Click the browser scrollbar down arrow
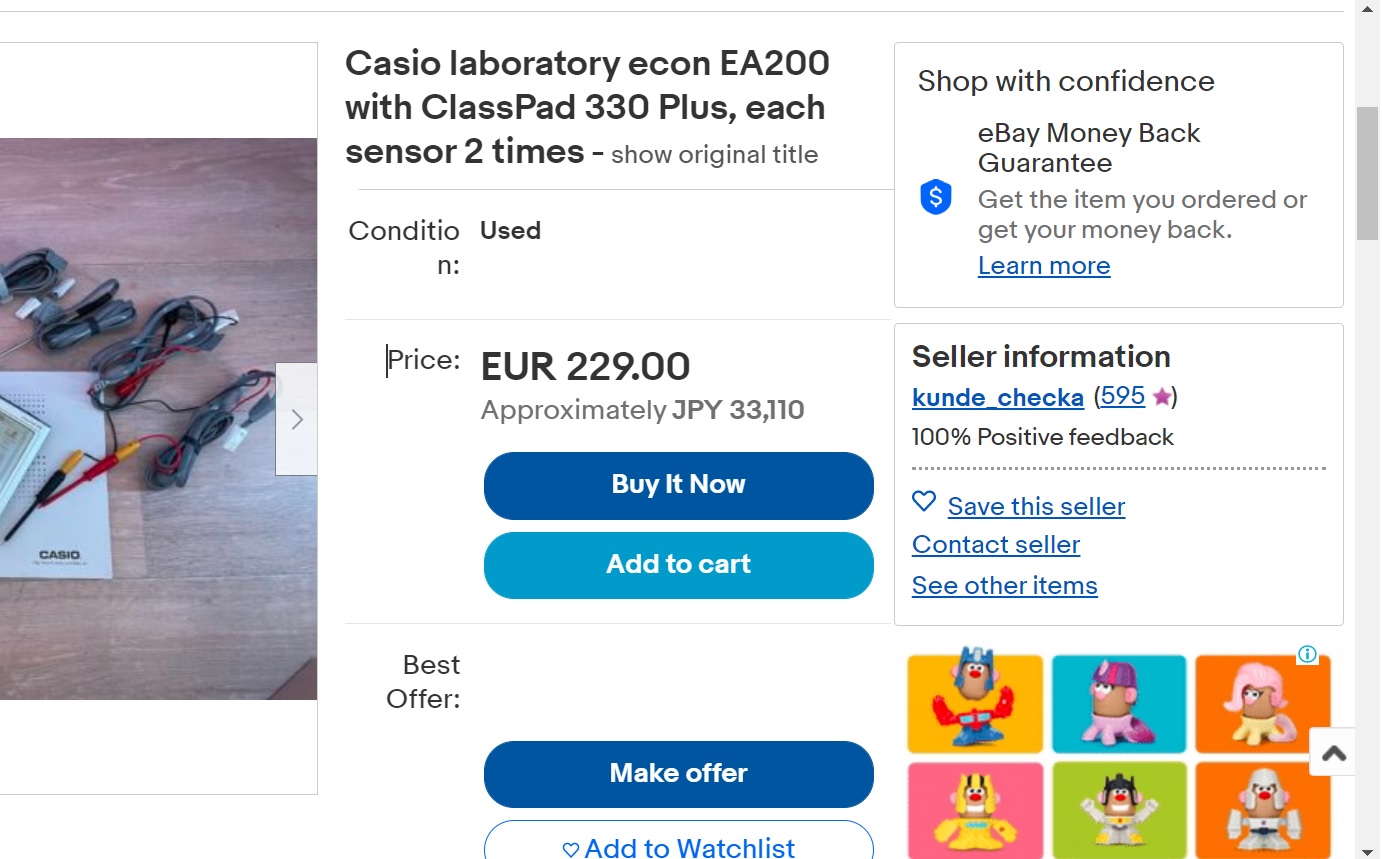1382x859 pixels. (1368, 851)
